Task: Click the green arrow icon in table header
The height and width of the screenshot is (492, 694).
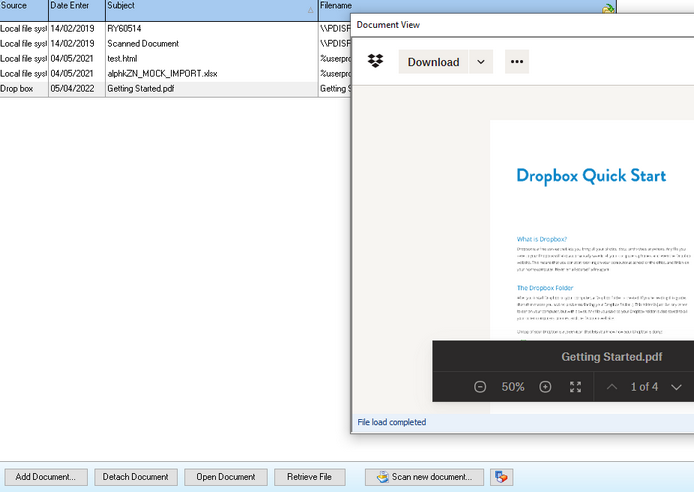Action: (x=608, y=8)
